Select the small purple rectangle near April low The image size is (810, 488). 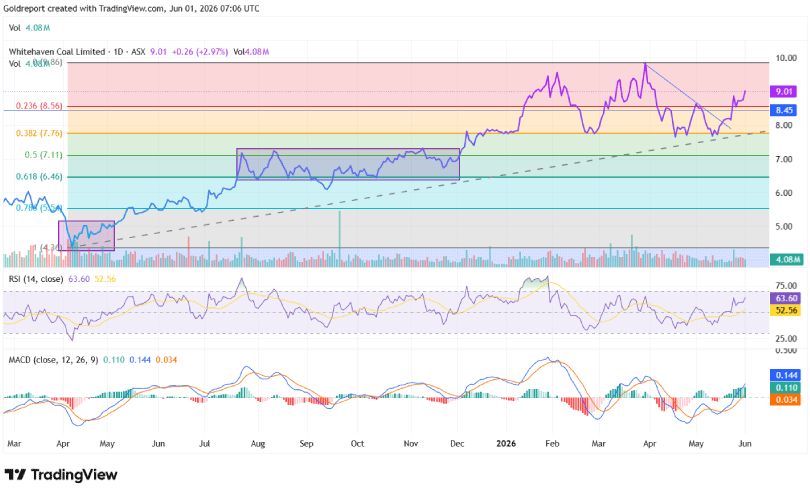coord(86,235)
